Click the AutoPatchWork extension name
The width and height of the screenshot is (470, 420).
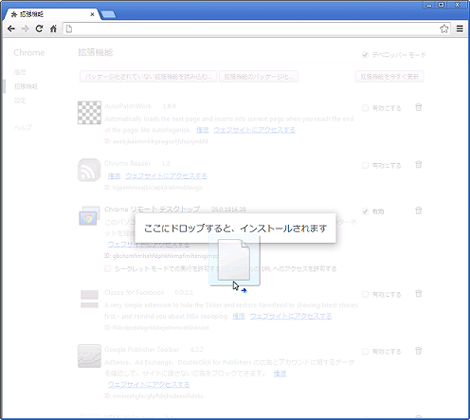(128, 106)
